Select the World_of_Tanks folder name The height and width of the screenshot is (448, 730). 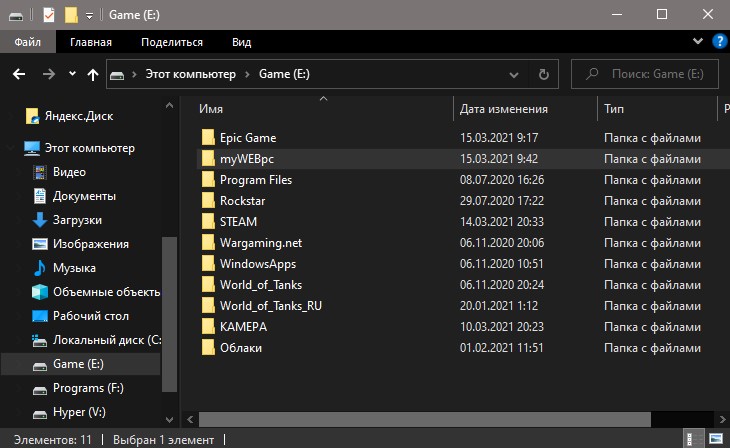[261, 285]
